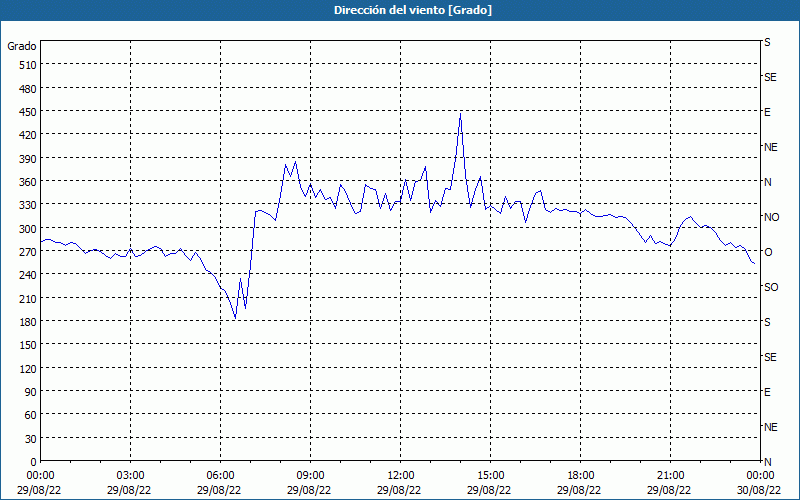Viewport: 800px width, 500px height.
Task: Click the S compass label level with 180
Action: pyautogui.click(x=767, y=322)
